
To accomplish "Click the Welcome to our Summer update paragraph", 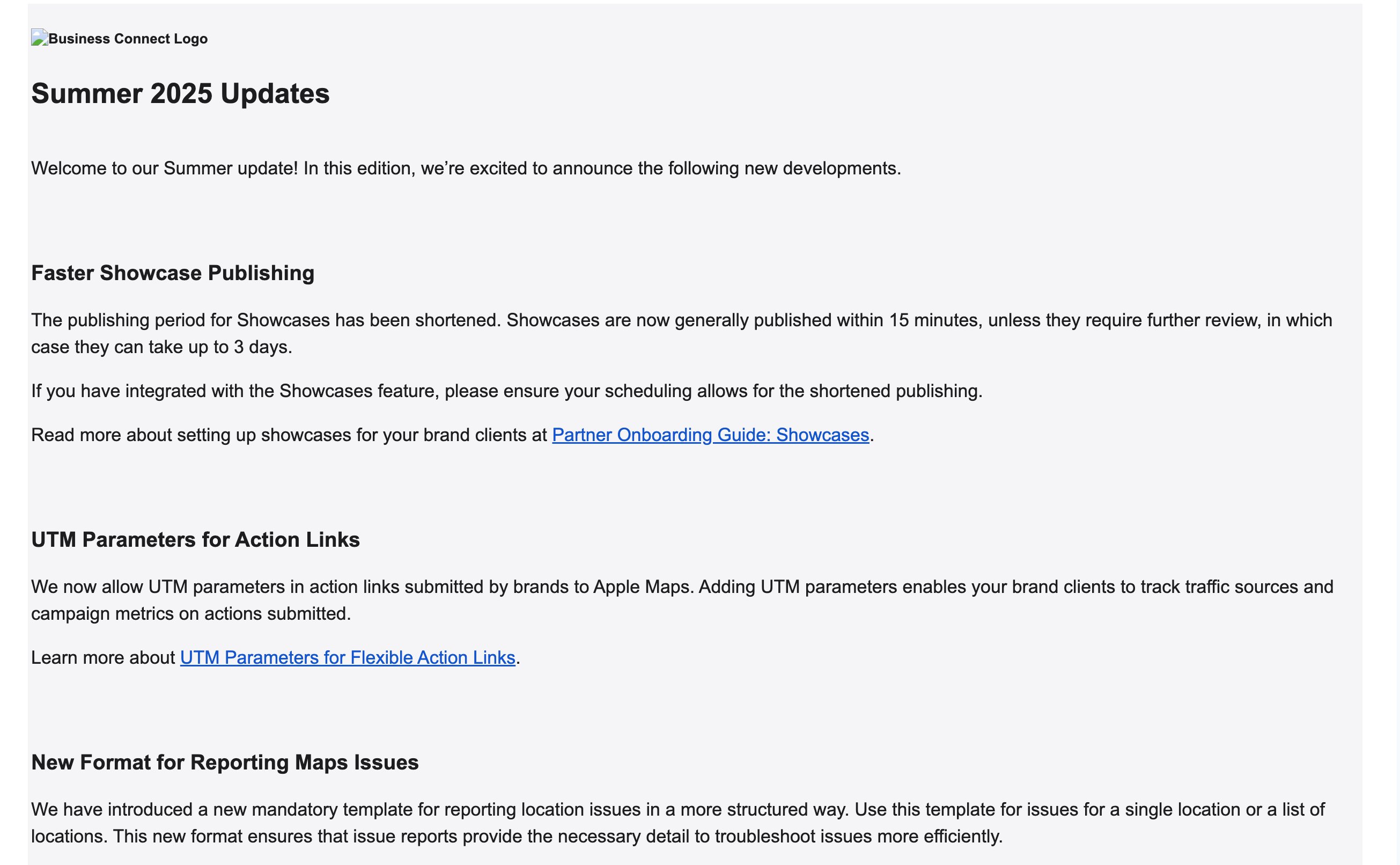I will [466, 169].
